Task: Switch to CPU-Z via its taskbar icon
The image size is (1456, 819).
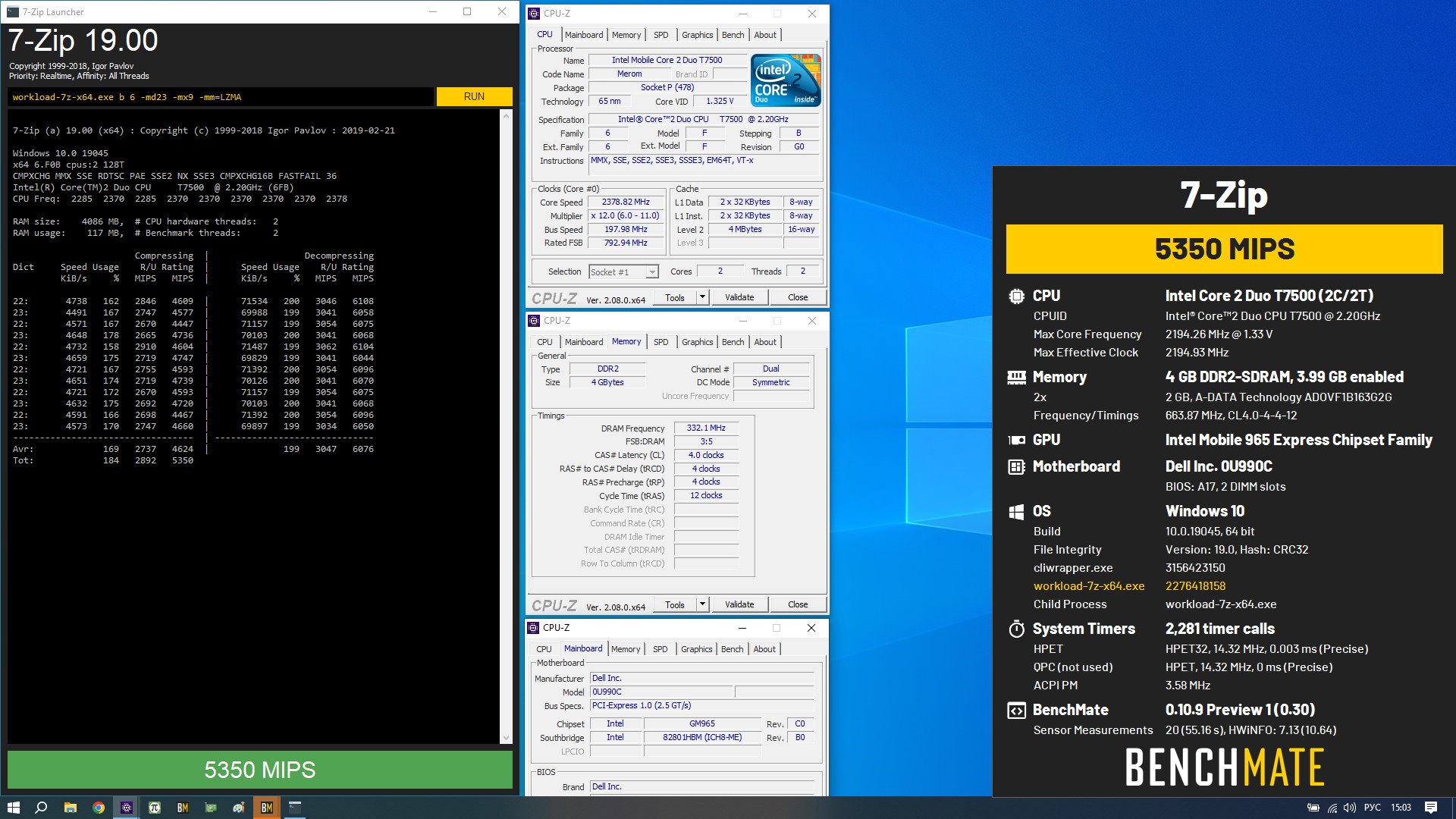Action: coord(127,808)
